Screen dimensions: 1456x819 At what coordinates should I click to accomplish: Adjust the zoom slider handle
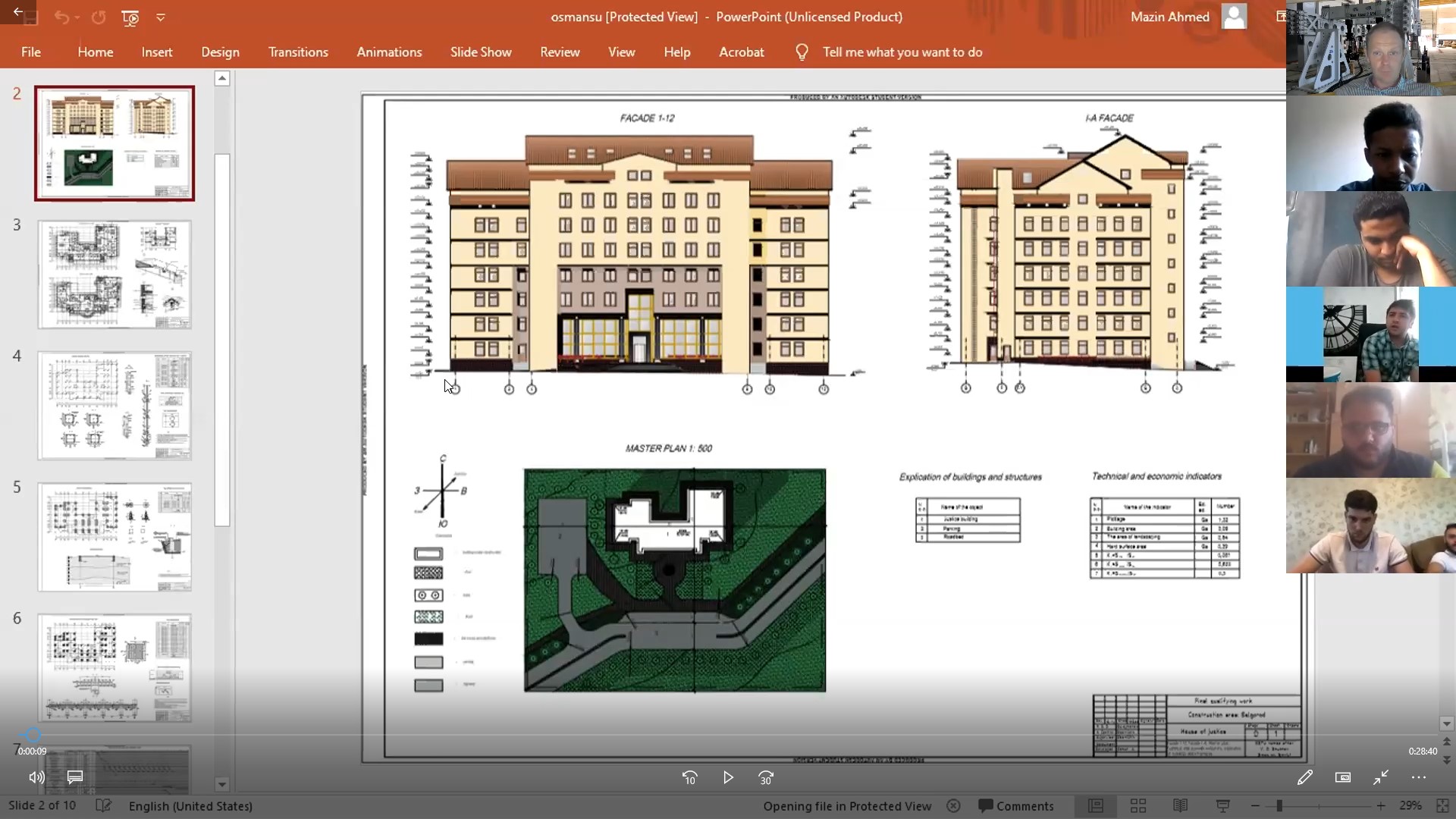pyautogui.click(x=1279, y=806)
